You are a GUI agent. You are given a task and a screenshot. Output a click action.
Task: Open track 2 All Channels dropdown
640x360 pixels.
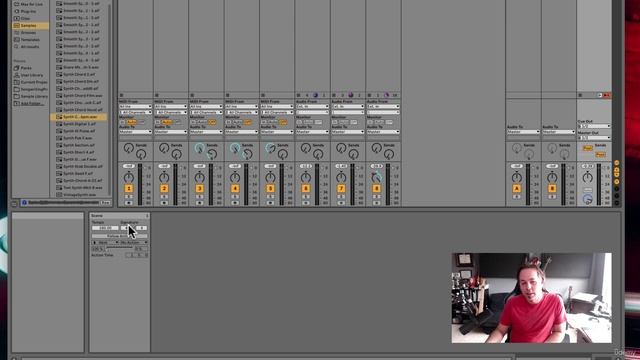click(171, 112)
